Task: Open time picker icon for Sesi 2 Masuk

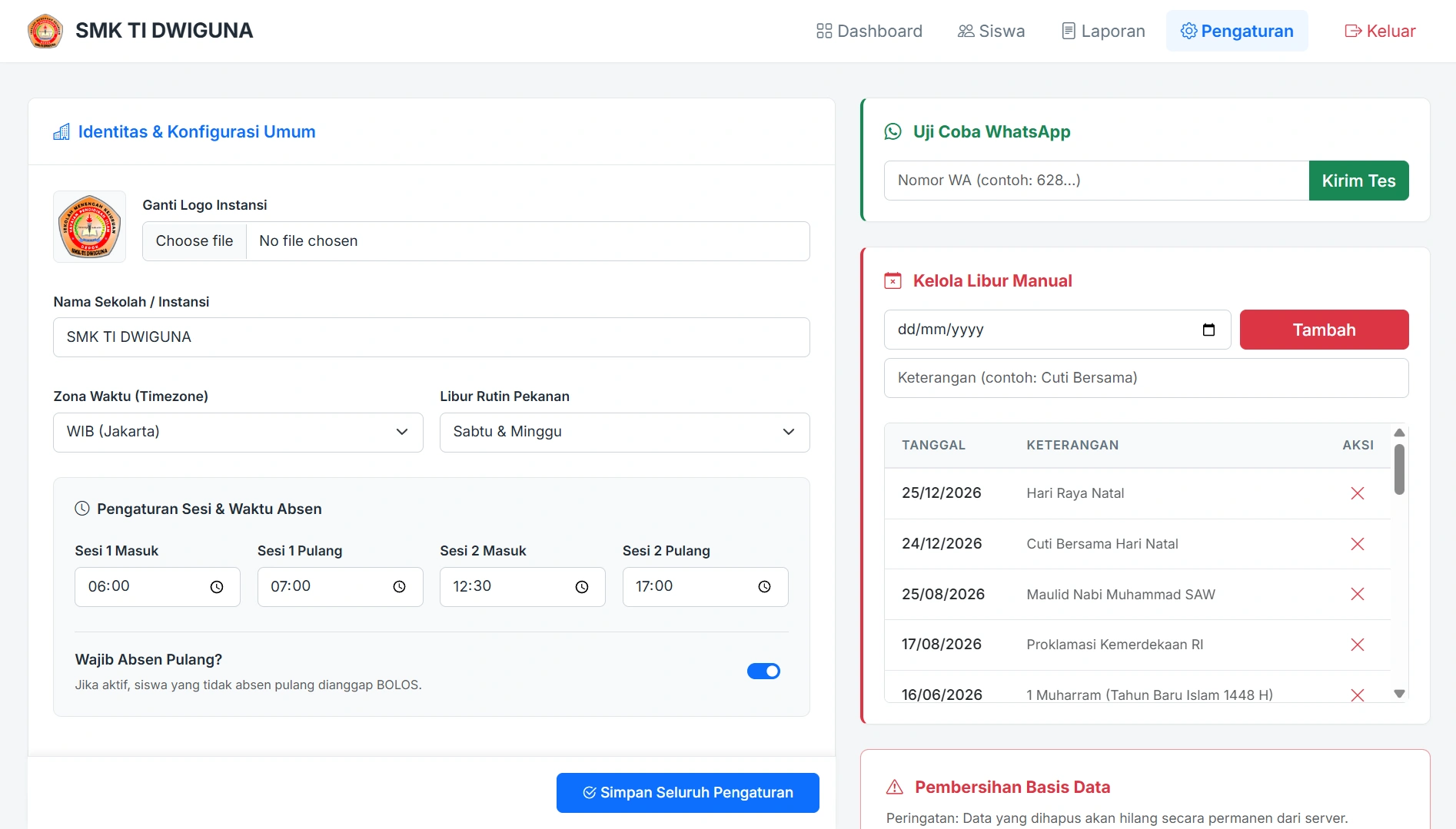Action: [x=582, y=587]
